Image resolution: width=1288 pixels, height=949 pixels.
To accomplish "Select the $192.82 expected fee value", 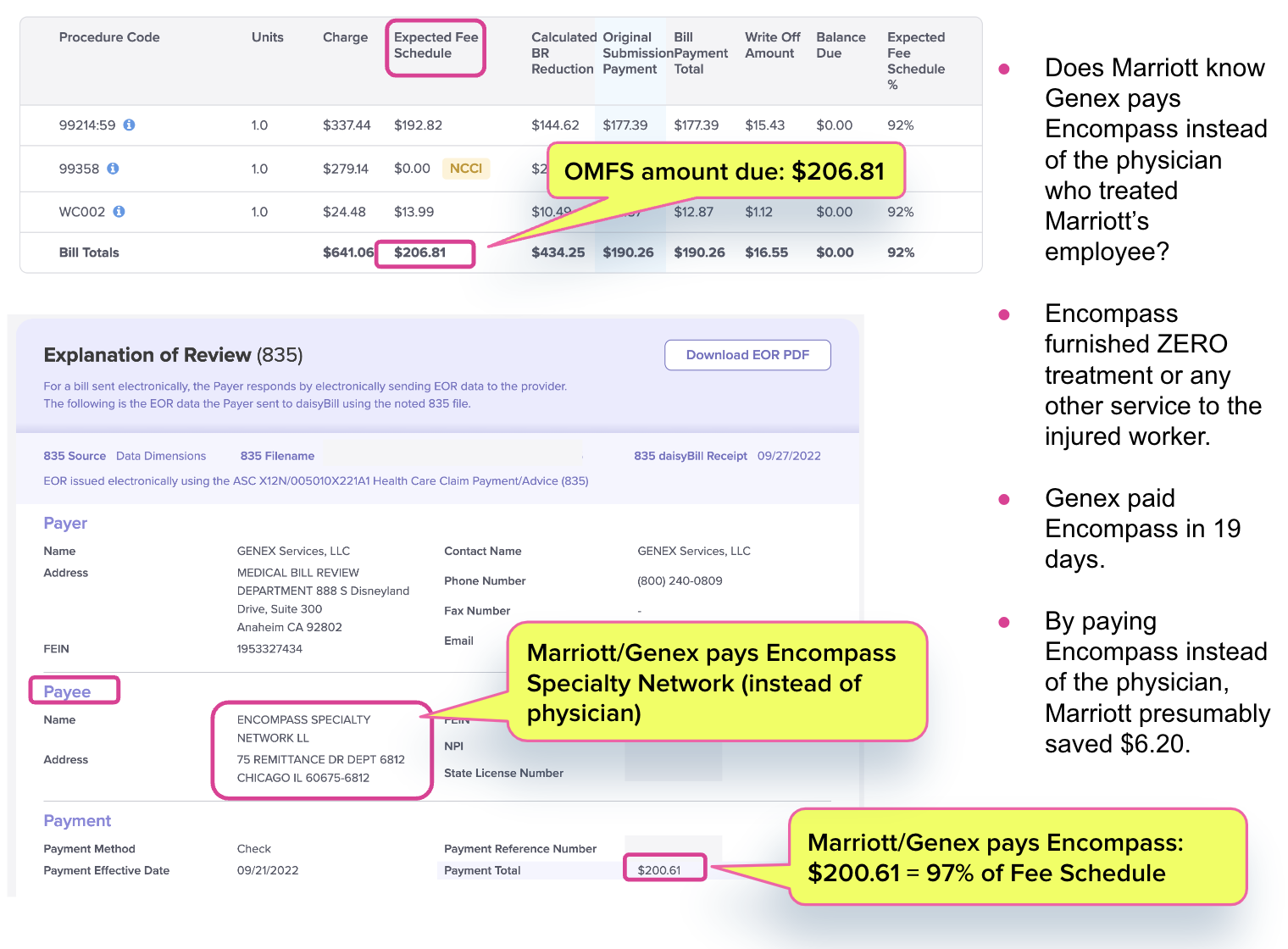I will coord(418,125).
